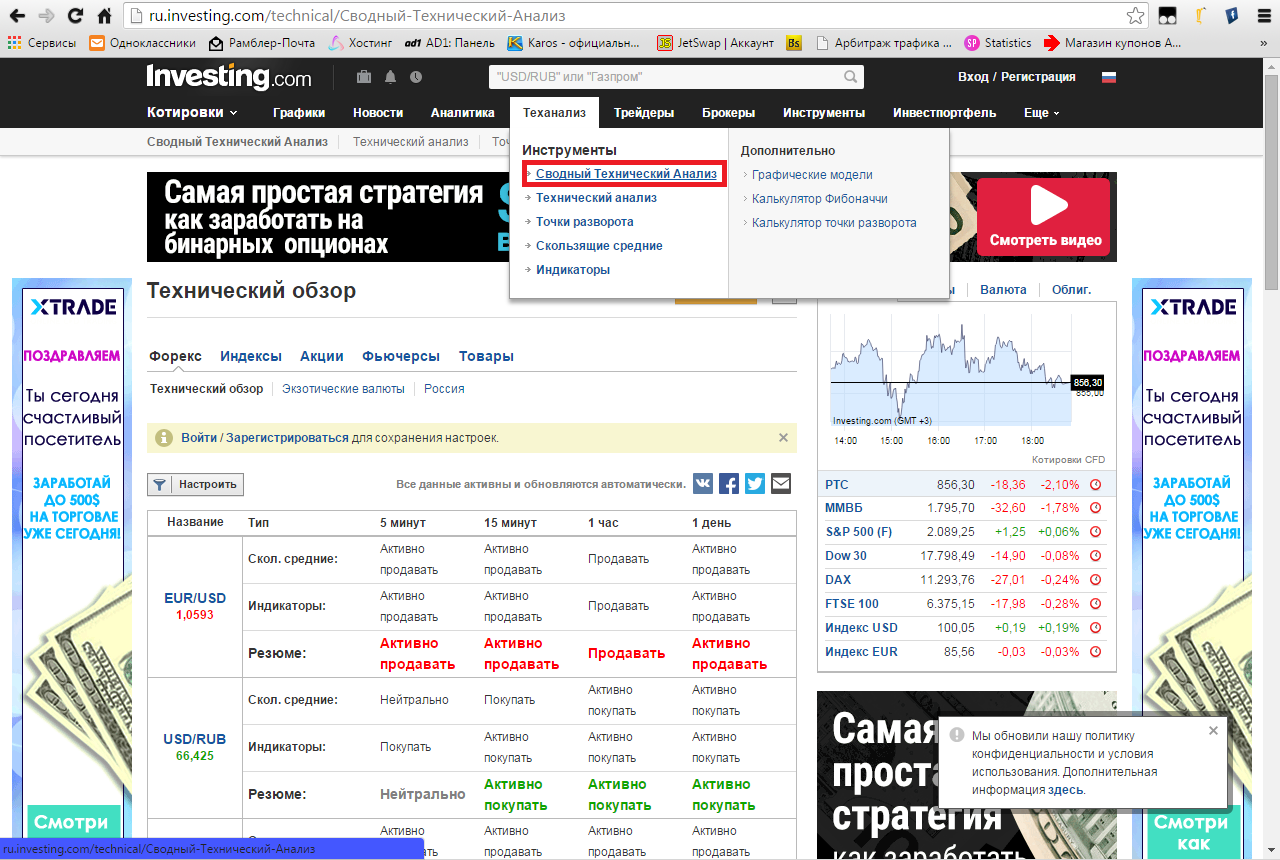Expand the Еще dropdown
Screen dimensions: 1280x860
click(x=1041, y=113)
